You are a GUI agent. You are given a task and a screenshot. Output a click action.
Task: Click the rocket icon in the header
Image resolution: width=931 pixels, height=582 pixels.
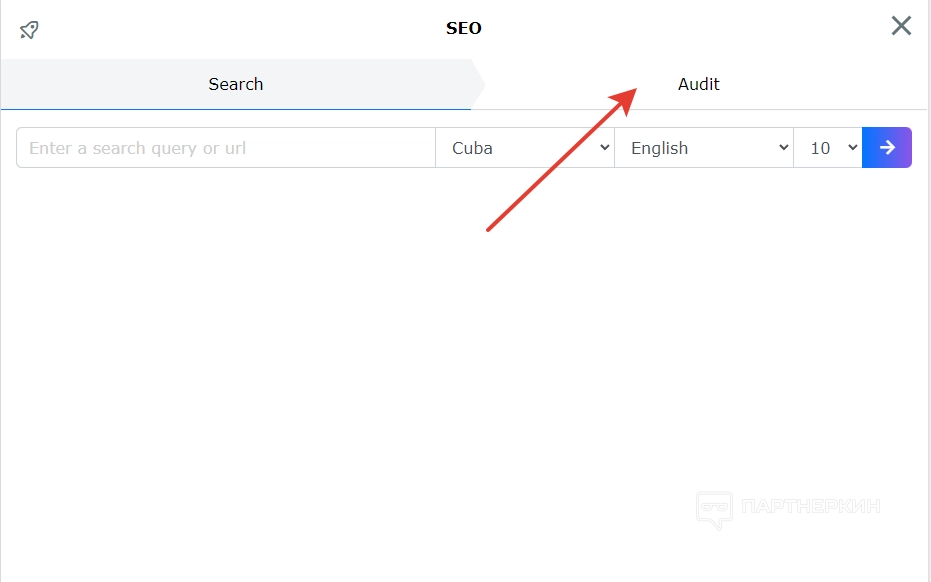click(x=29, y=29)
